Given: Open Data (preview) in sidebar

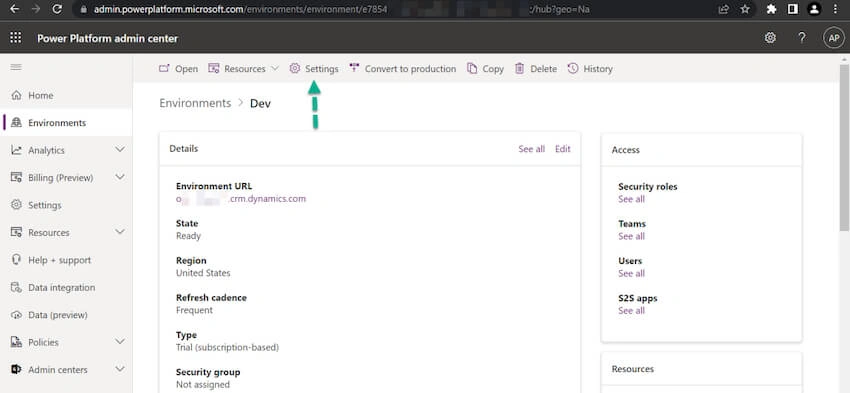Looking at the screenshot, I should [x=66, y=315].
